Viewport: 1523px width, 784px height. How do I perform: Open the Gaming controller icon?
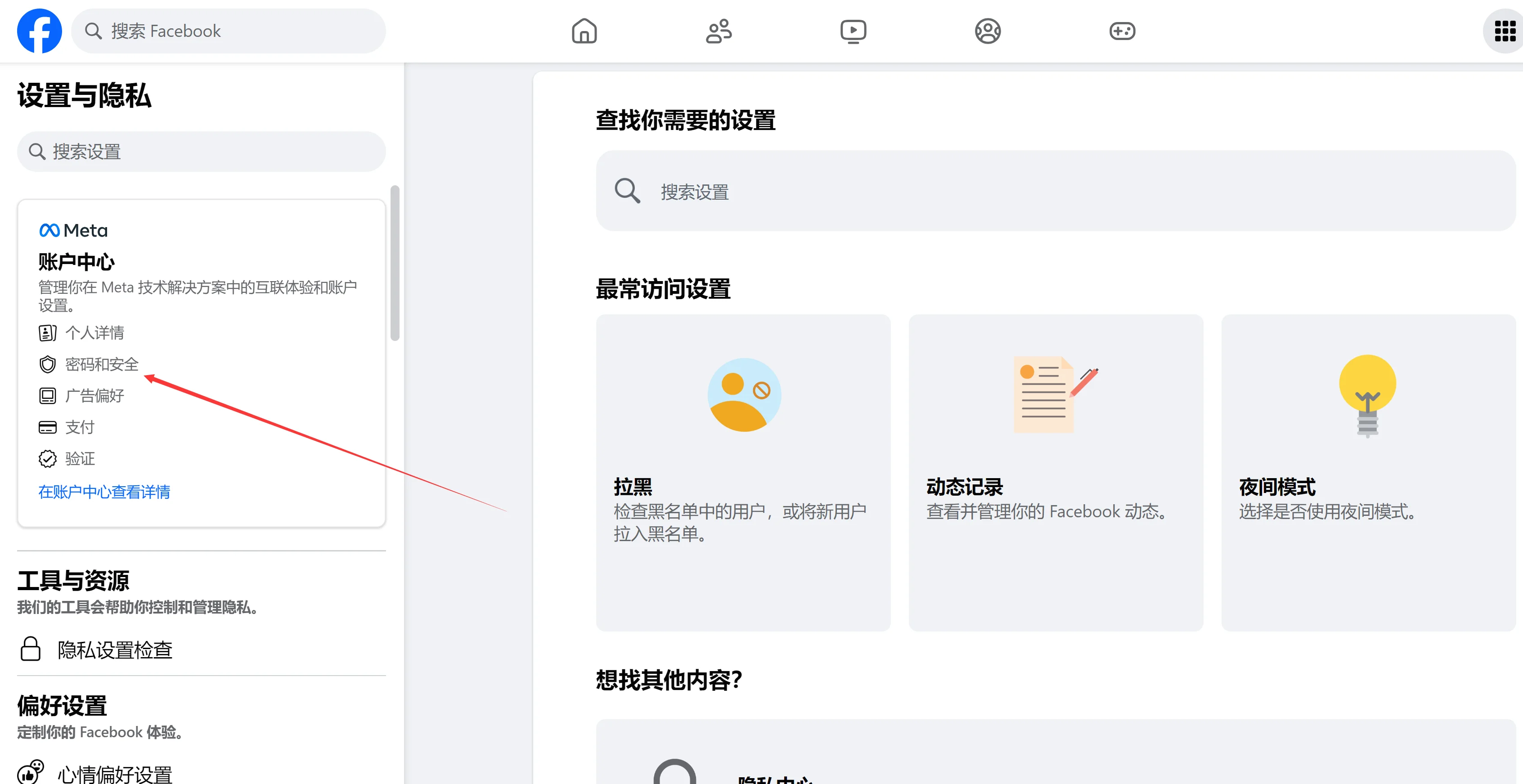[1122, 31]
